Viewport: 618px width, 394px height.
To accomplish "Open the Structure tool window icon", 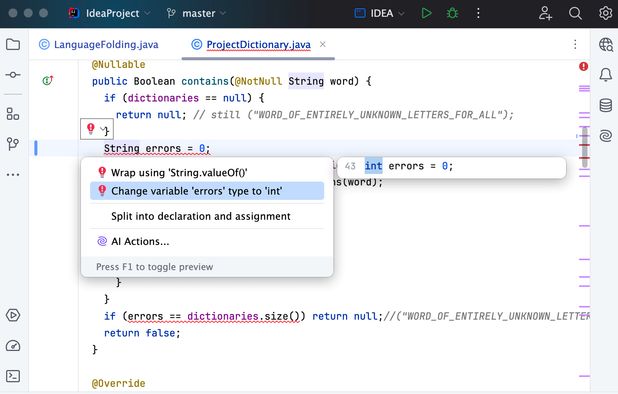I will [x=13, y=114].
